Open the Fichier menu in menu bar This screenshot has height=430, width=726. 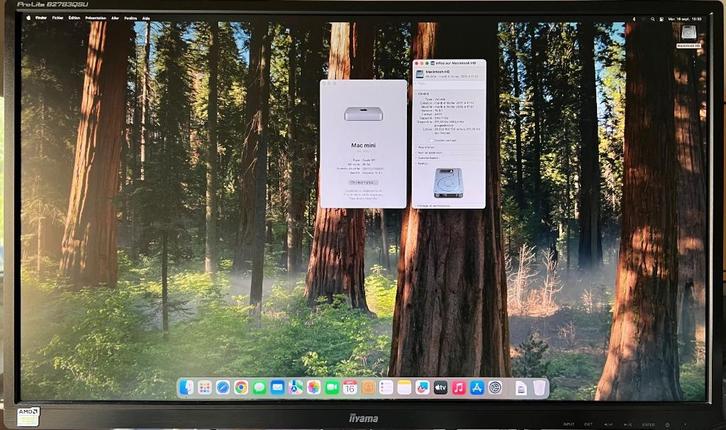(x=58, y=18)
